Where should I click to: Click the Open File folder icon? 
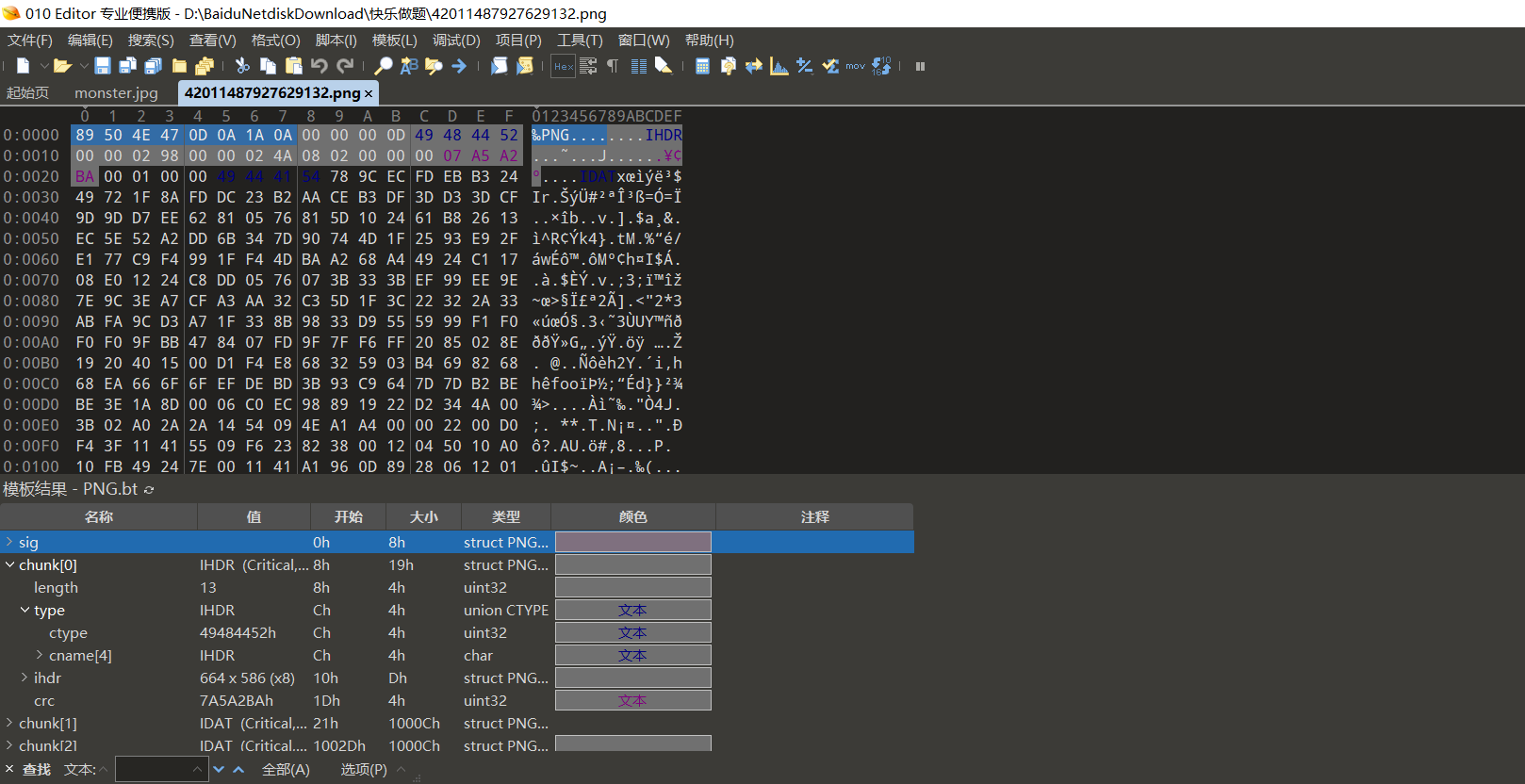click(x=62, y=66)
